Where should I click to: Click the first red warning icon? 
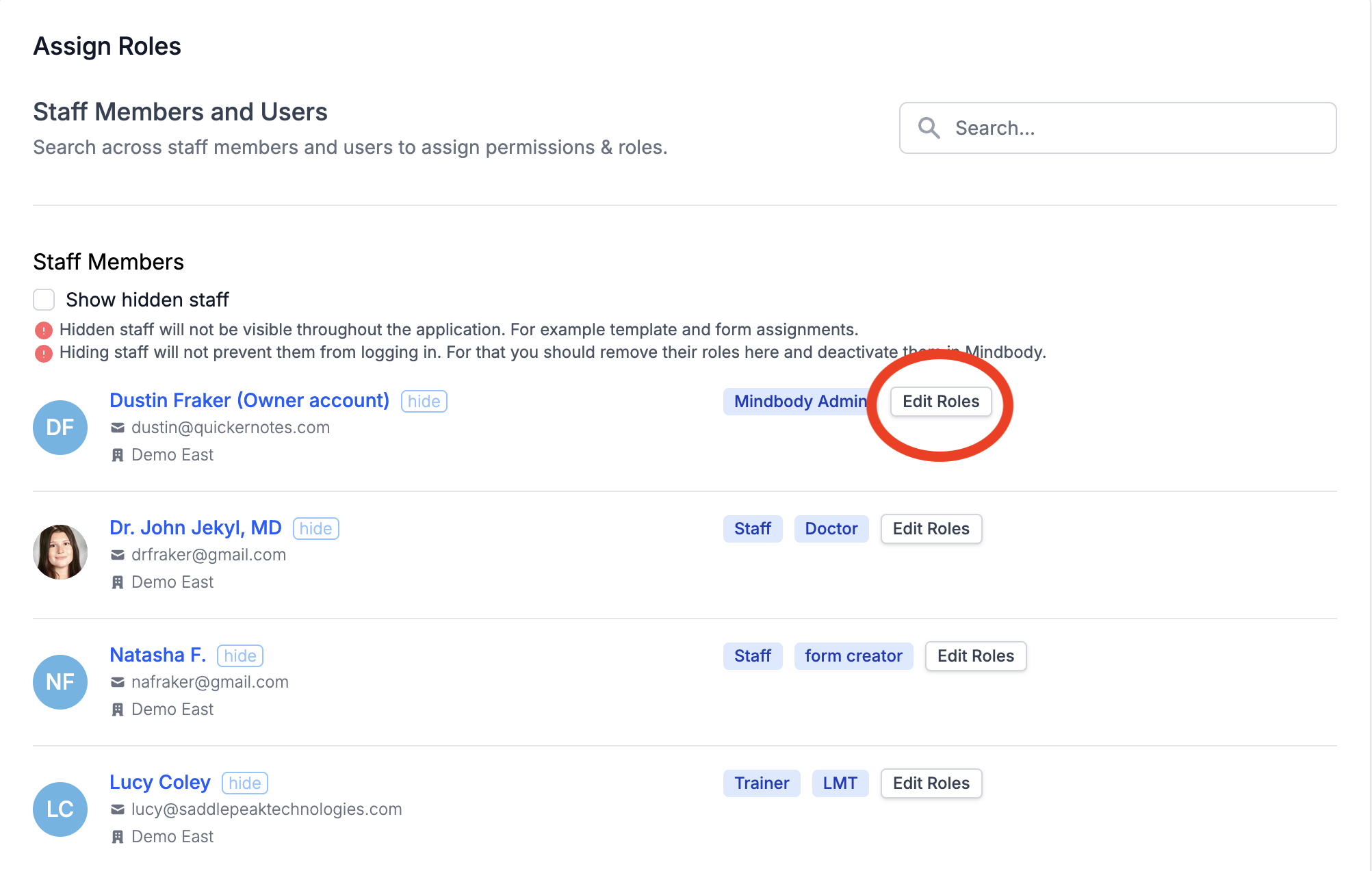pos(44,330)
